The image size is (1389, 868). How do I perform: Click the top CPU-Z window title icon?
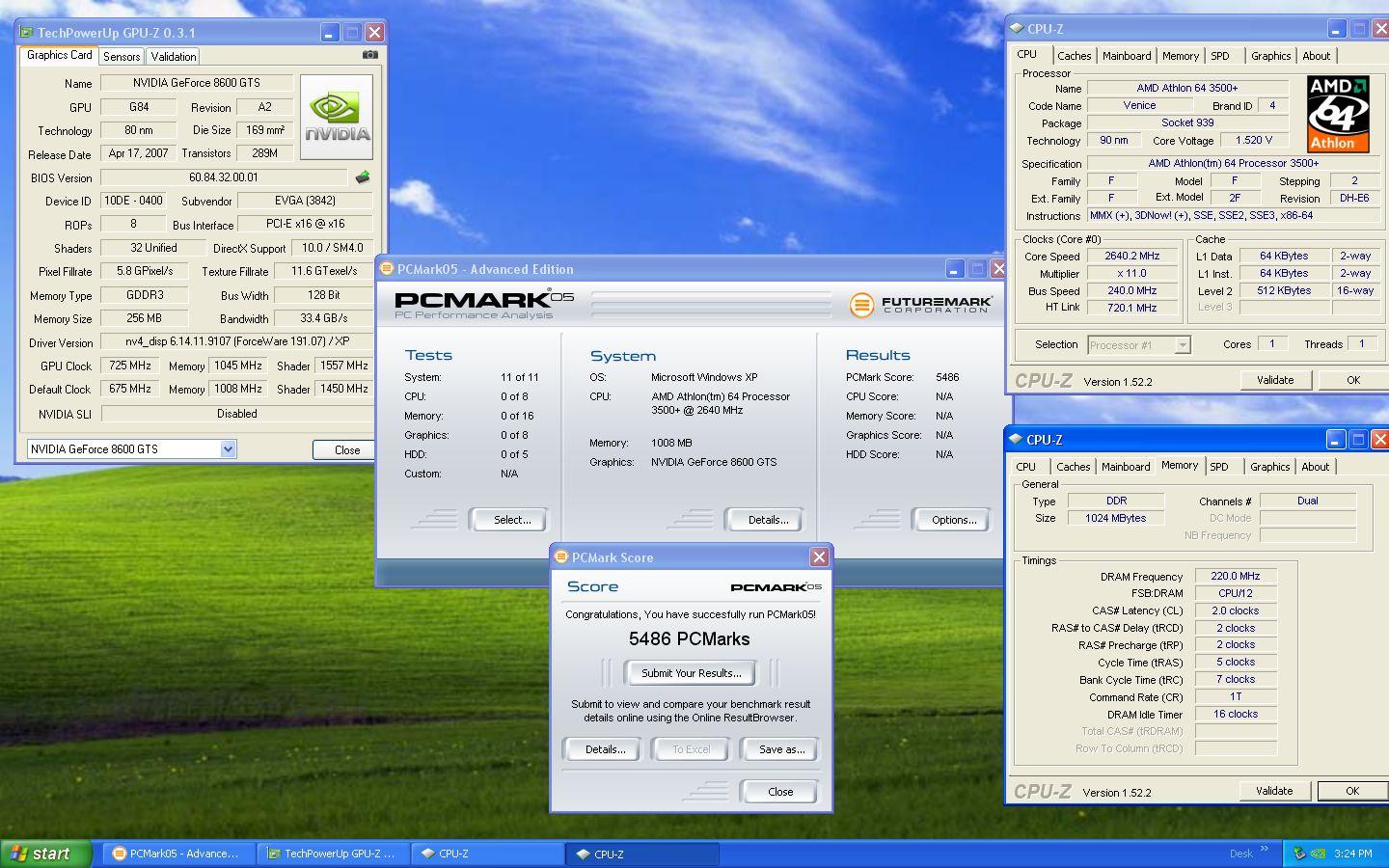click(x=1018, y=29)
